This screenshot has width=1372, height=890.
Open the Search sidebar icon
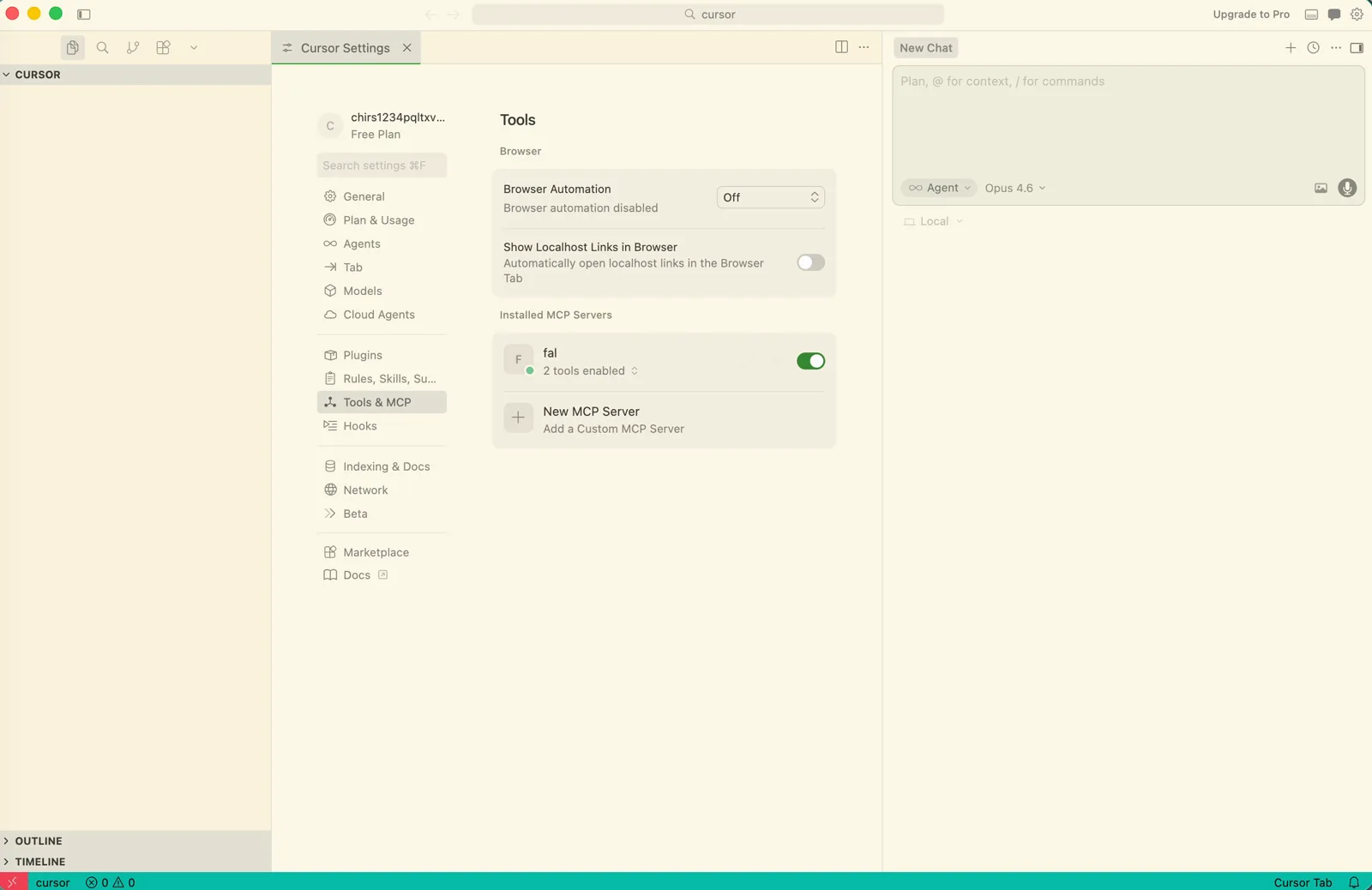tap(103, 48)
